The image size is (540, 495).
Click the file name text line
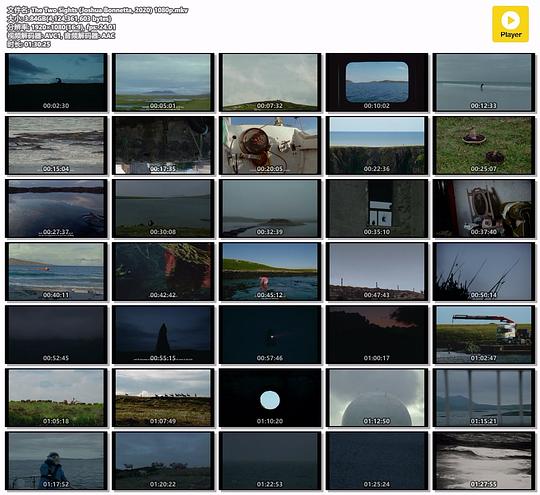[x=97, y=10]
